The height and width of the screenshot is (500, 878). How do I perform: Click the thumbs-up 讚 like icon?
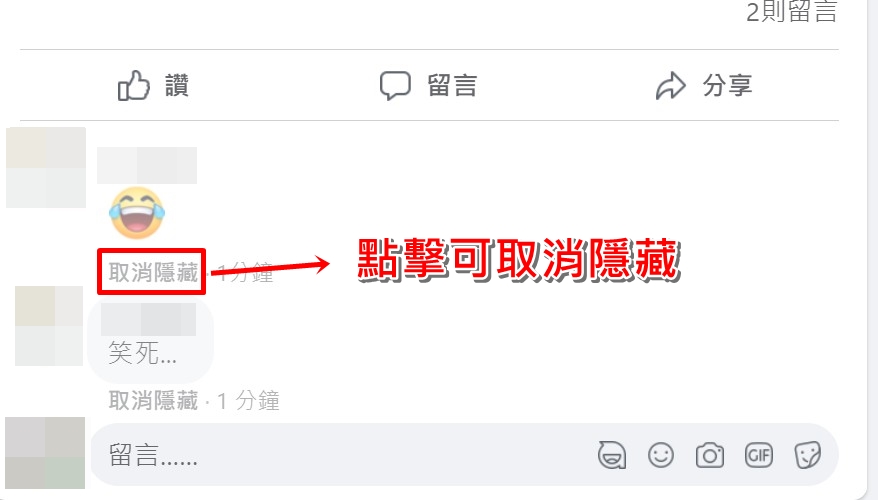click(134, 86)
